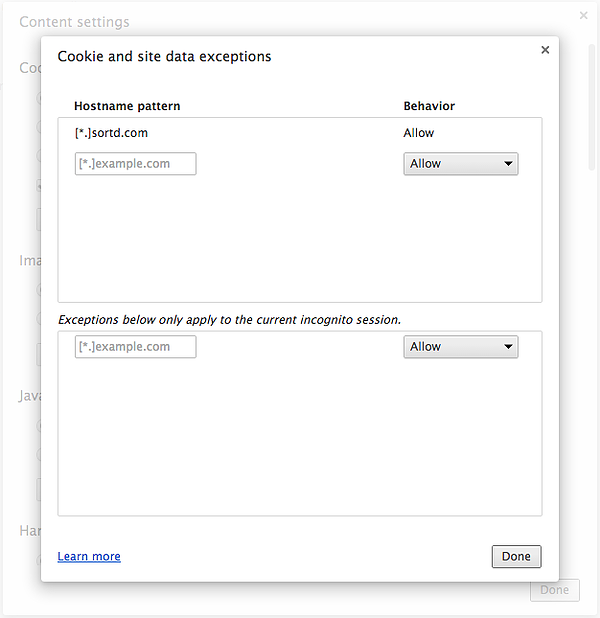Viewport: 600px width, 618px height.
Task: Open the Learn more link
Action: click(x=89, y=557)
